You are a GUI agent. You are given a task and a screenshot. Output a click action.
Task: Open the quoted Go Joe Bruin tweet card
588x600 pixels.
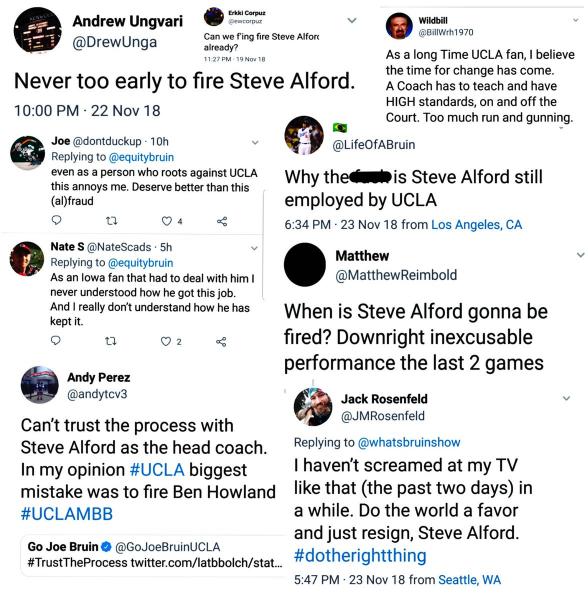pos(153,554)
